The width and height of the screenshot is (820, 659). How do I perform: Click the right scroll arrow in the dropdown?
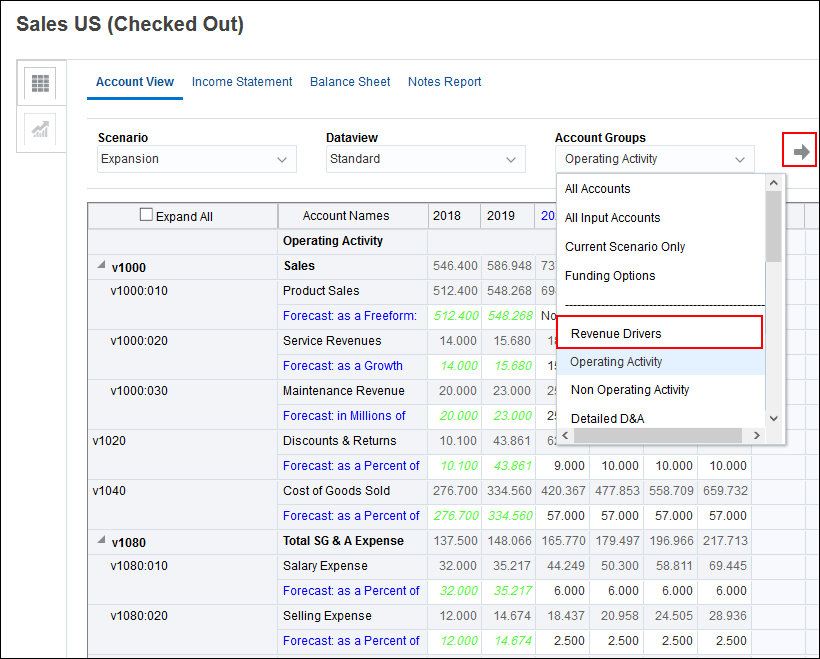[758, 436]
